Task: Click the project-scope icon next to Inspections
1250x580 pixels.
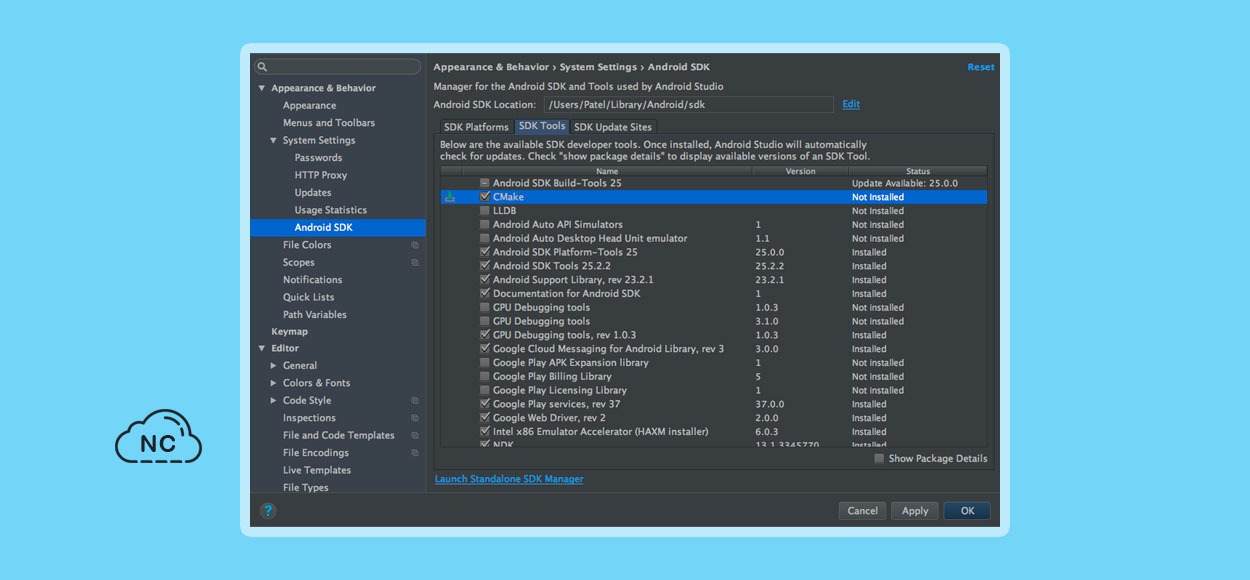Action: click(x=415, y=418)
